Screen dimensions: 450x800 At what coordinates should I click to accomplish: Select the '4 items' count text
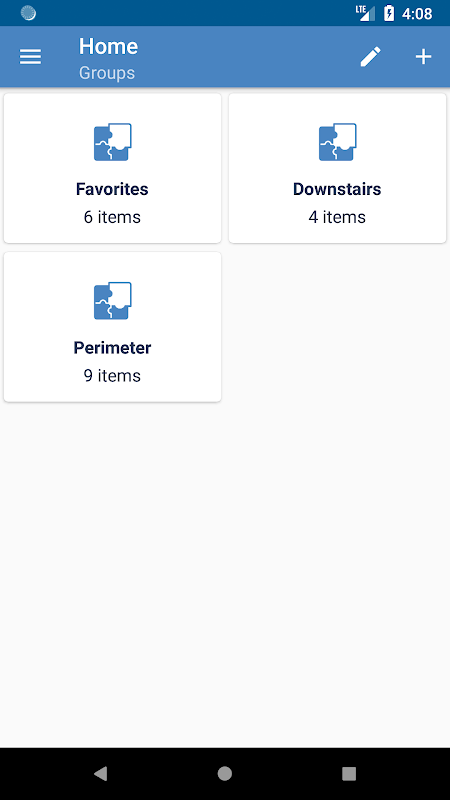(337, 217)
